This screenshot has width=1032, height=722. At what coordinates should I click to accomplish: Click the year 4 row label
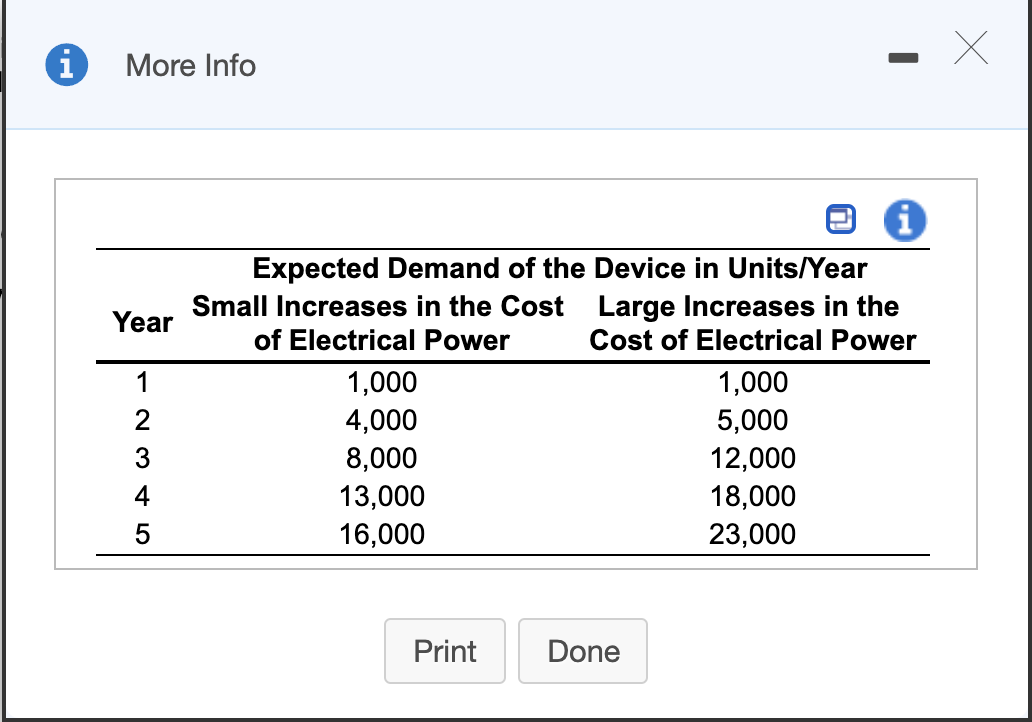click(x=142, y=496)
